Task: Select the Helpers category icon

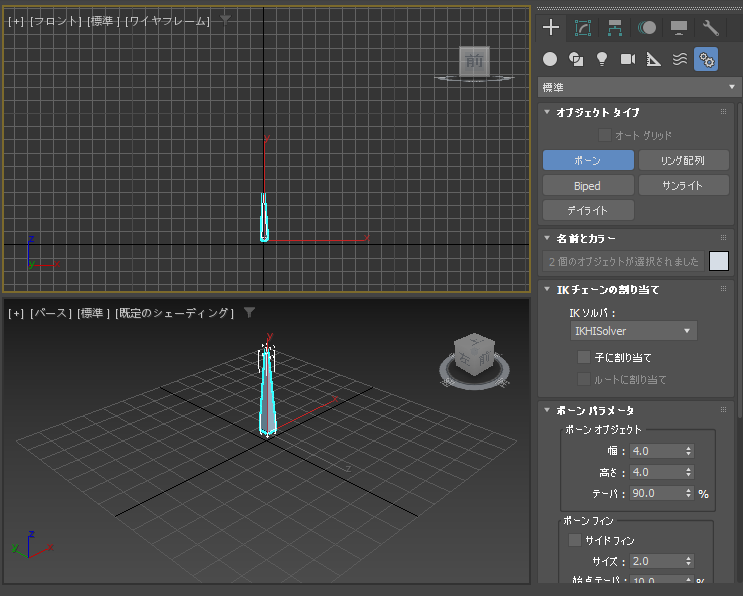Action: point(653,59)
